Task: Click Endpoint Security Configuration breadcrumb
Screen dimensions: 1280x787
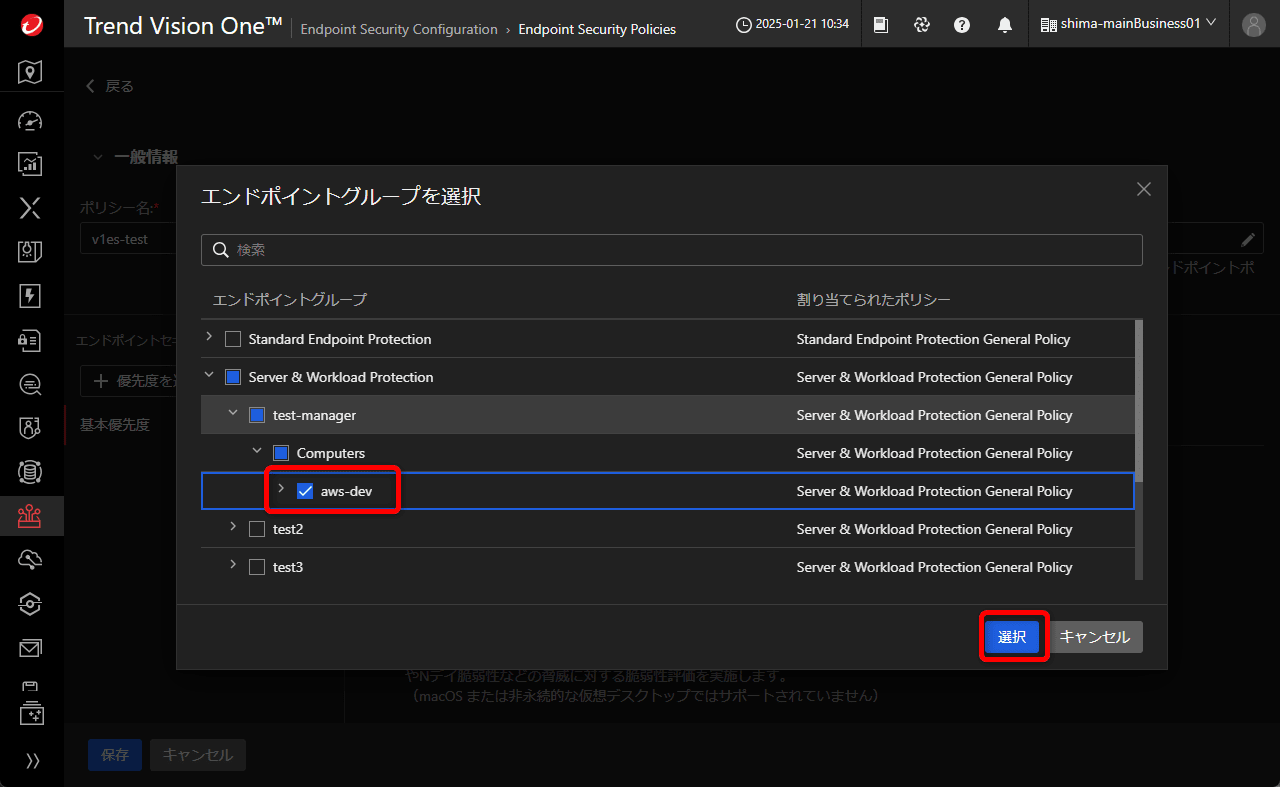Action: click(399, 30)
